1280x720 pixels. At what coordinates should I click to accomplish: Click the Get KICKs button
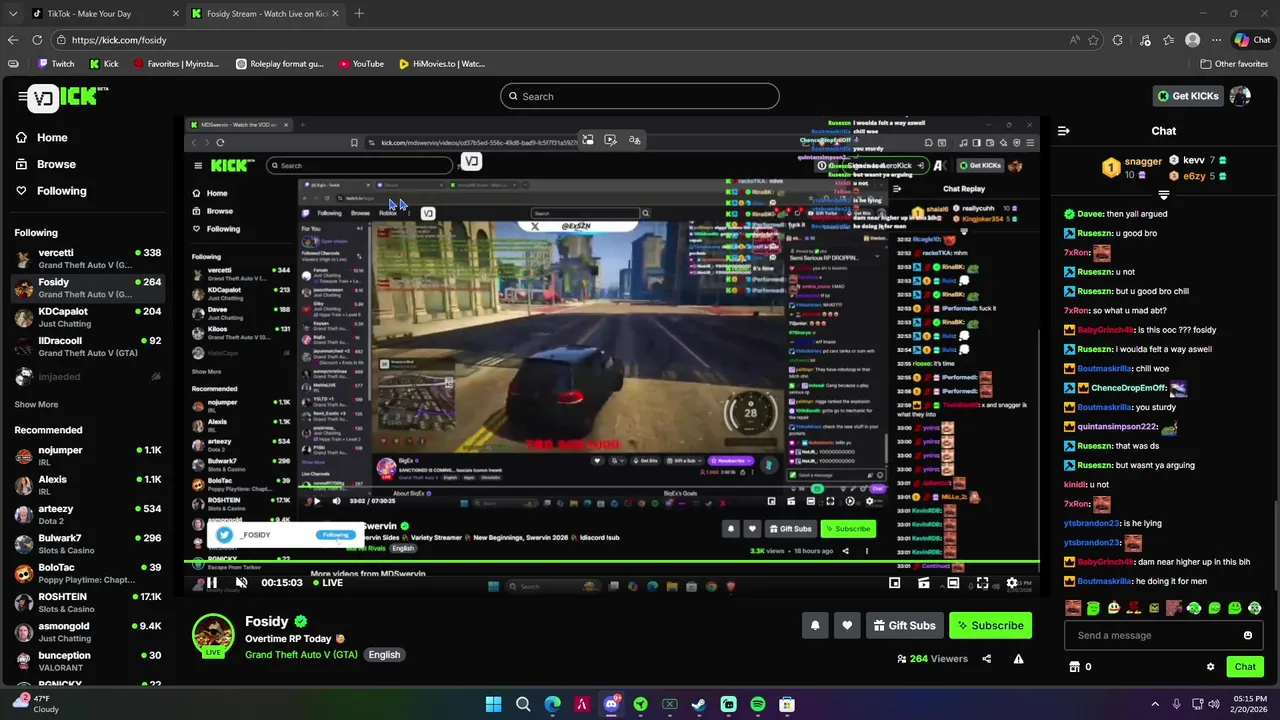click(x=1189, y=96)
